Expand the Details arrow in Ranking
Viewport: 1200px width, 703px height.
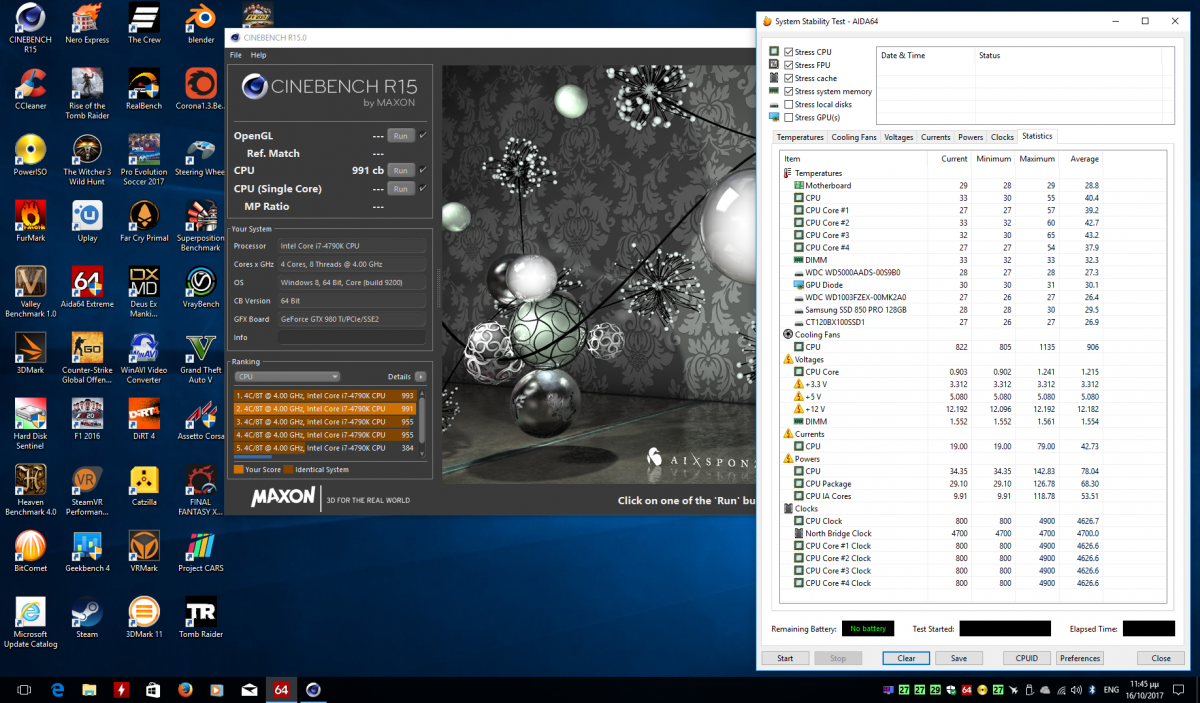[x=420, y=377]
